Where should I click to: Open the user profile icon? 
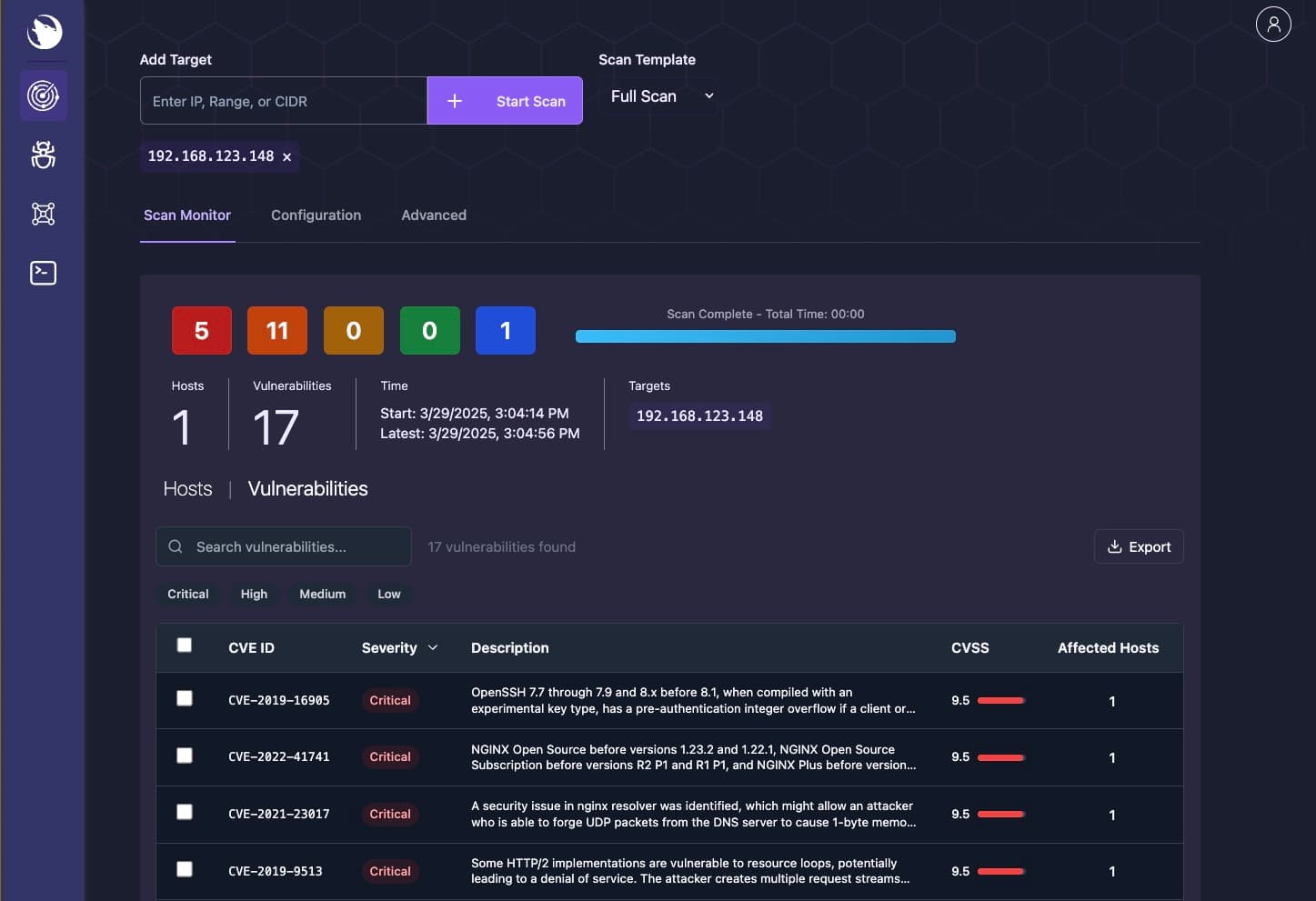coord(1272,24)
